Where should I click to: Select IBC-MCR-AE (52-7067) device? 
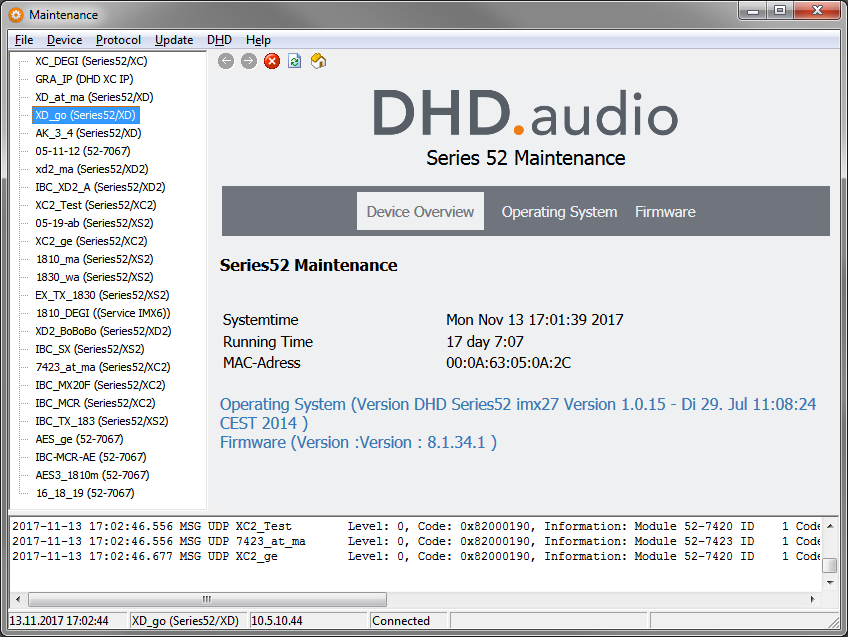[x=91, y=457]
